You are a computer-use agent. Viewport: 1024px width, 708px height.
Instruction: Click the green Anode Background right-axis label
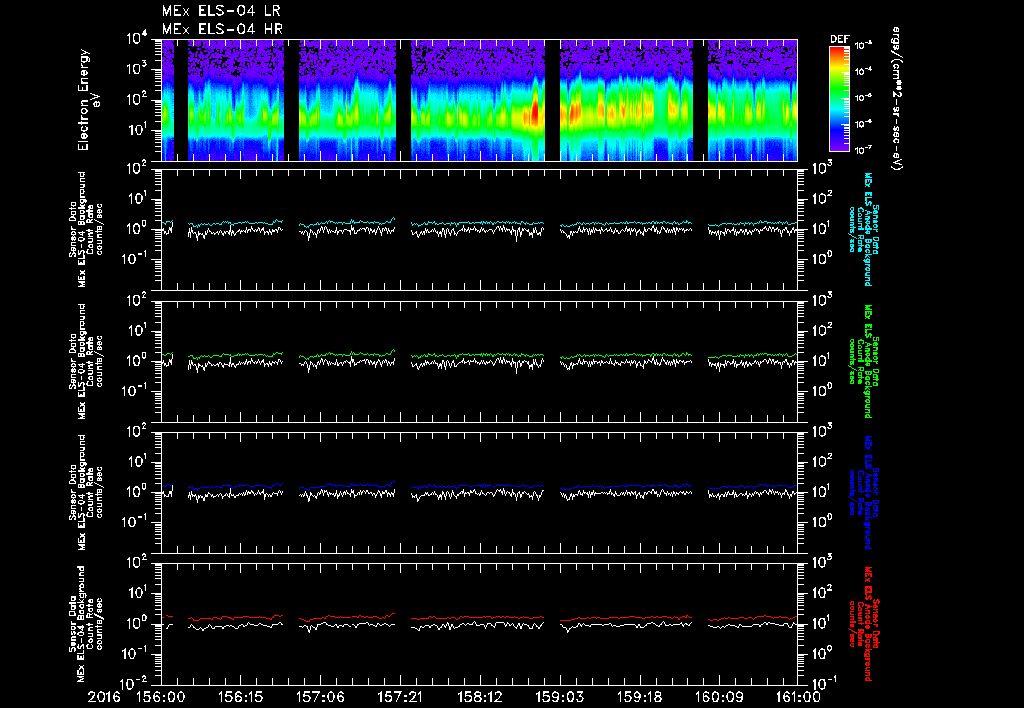click(863, 361)
